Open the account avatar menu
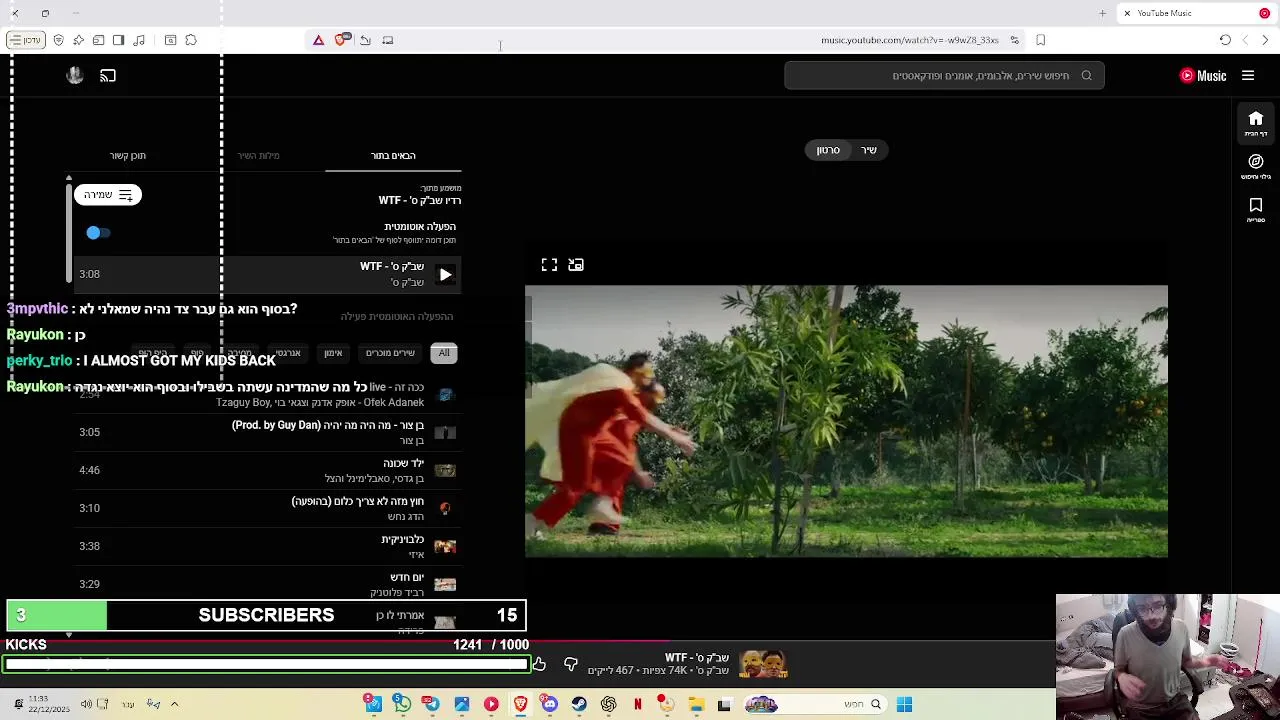Screen dimensions: 1280x720 coord(74,76)
